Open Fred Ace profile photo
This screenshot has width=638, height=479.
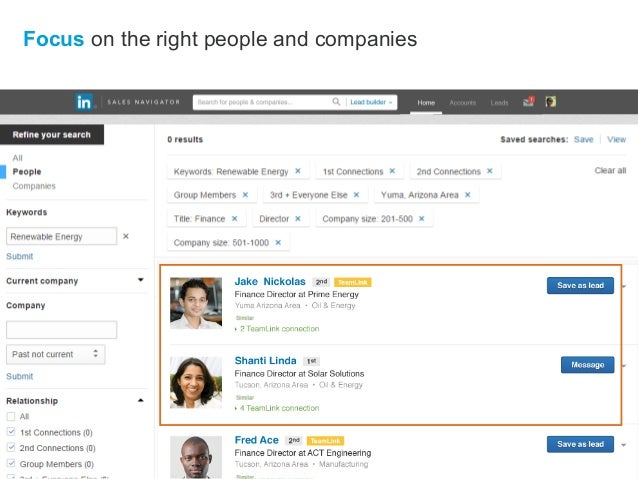[196, 457]
